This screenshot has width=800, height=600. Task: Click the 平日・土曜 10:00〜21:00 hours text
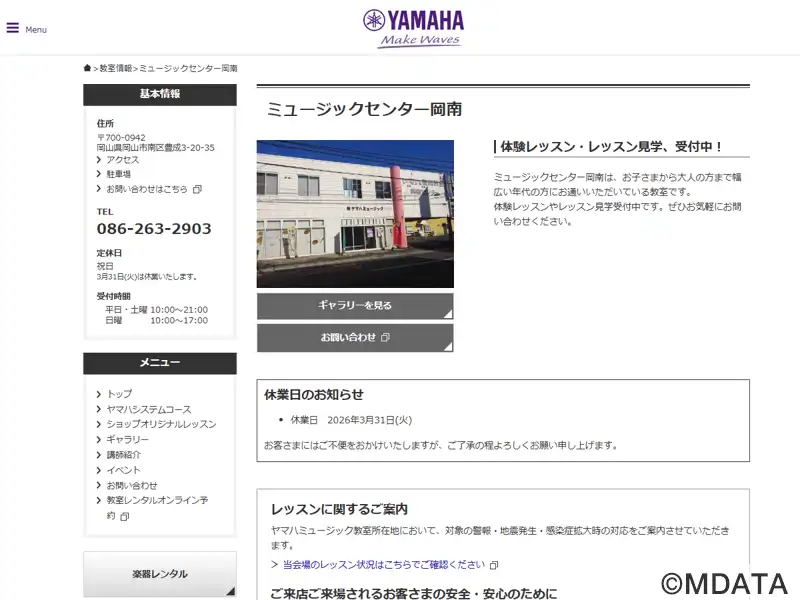click(x=157, y=310)
